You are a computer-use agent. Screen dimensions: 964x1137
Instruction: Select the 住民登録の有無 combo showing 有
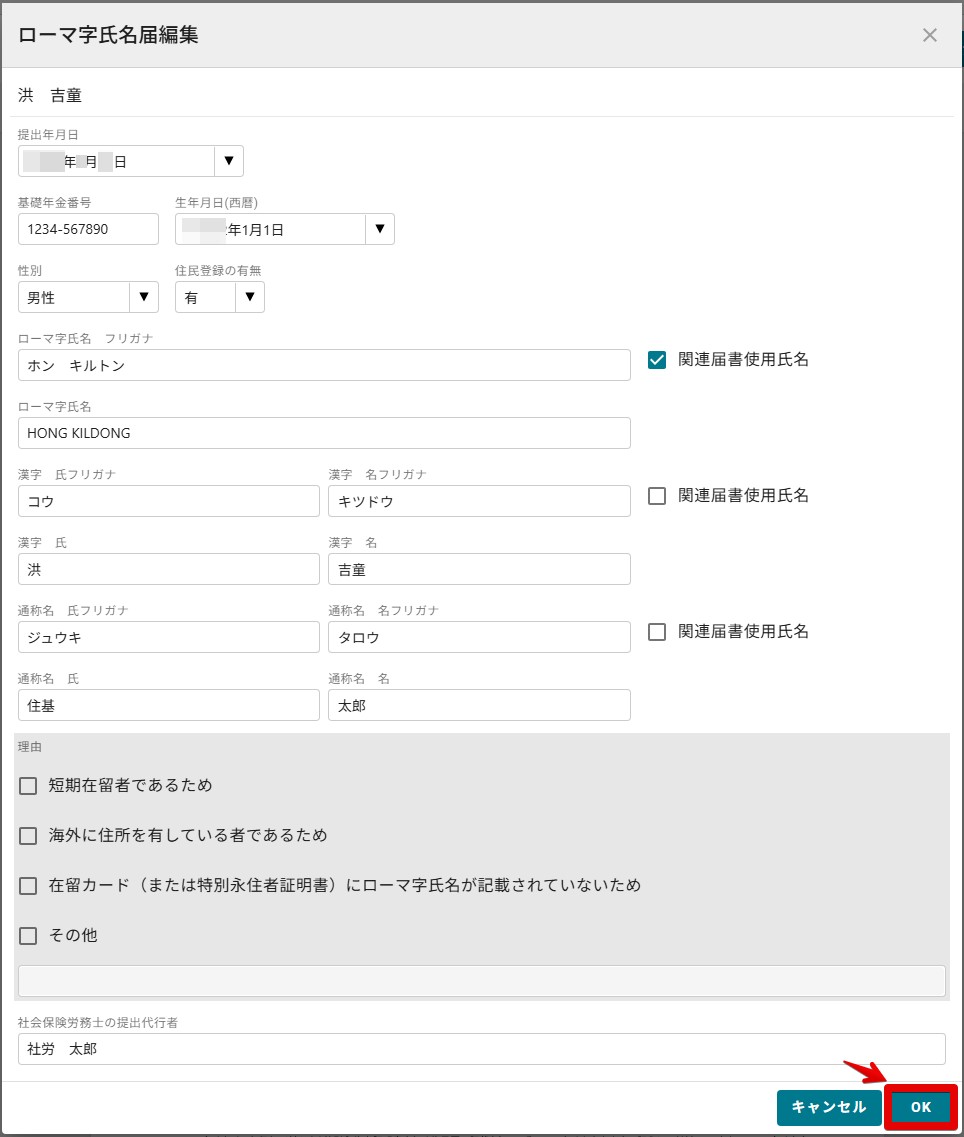pos(206,297)
